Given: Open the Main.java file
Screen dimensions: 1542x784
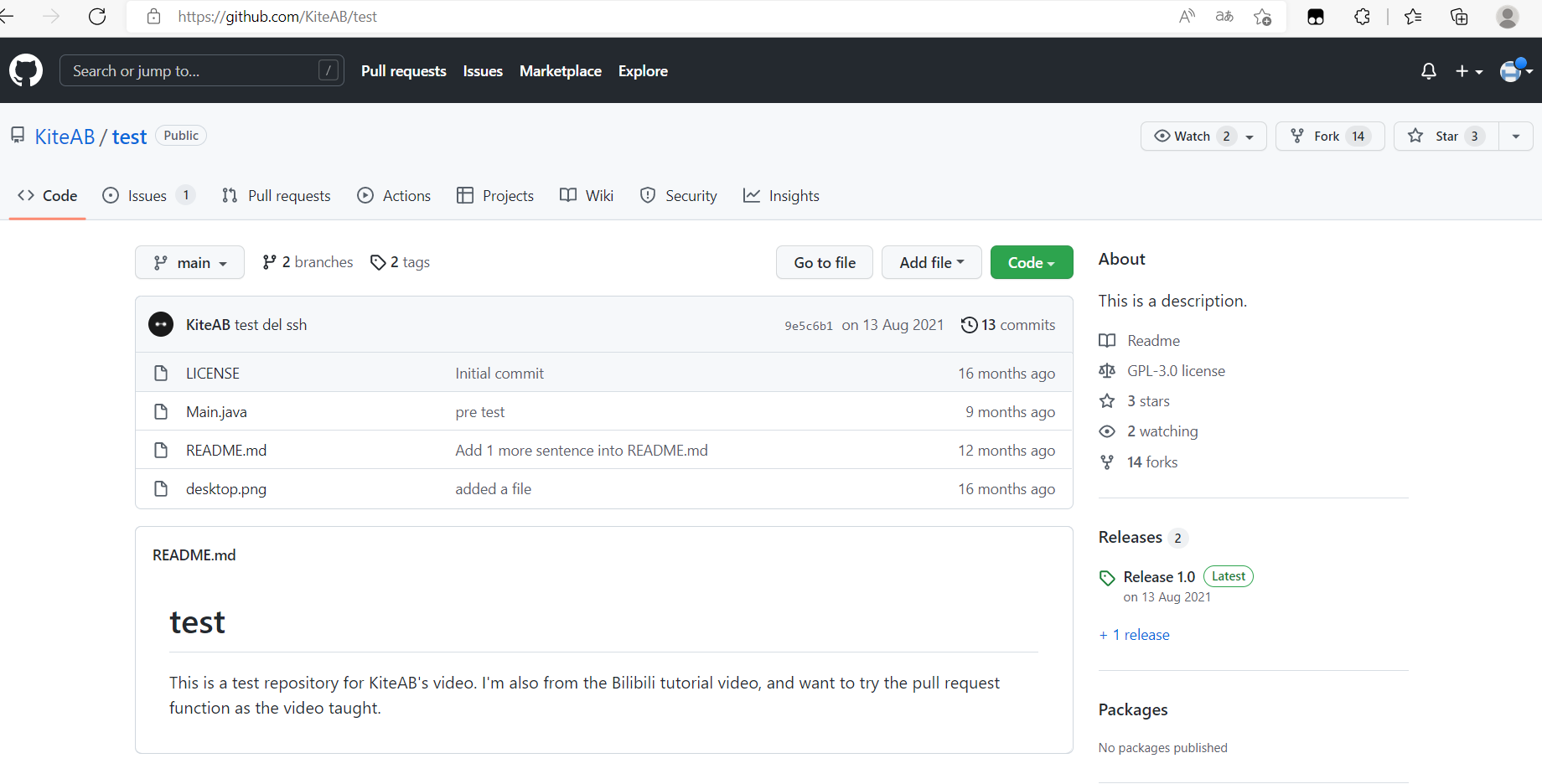Looking at the screenshot, I should tap(216, 412).
